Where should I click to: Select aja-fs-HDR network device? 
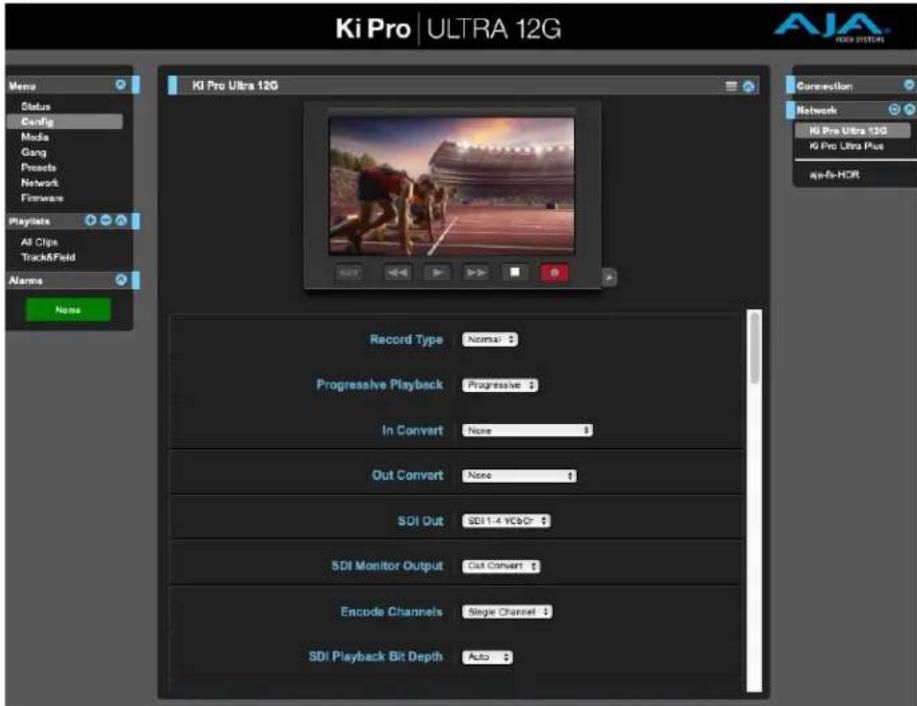pyautogui.click(x=835, y=174)
